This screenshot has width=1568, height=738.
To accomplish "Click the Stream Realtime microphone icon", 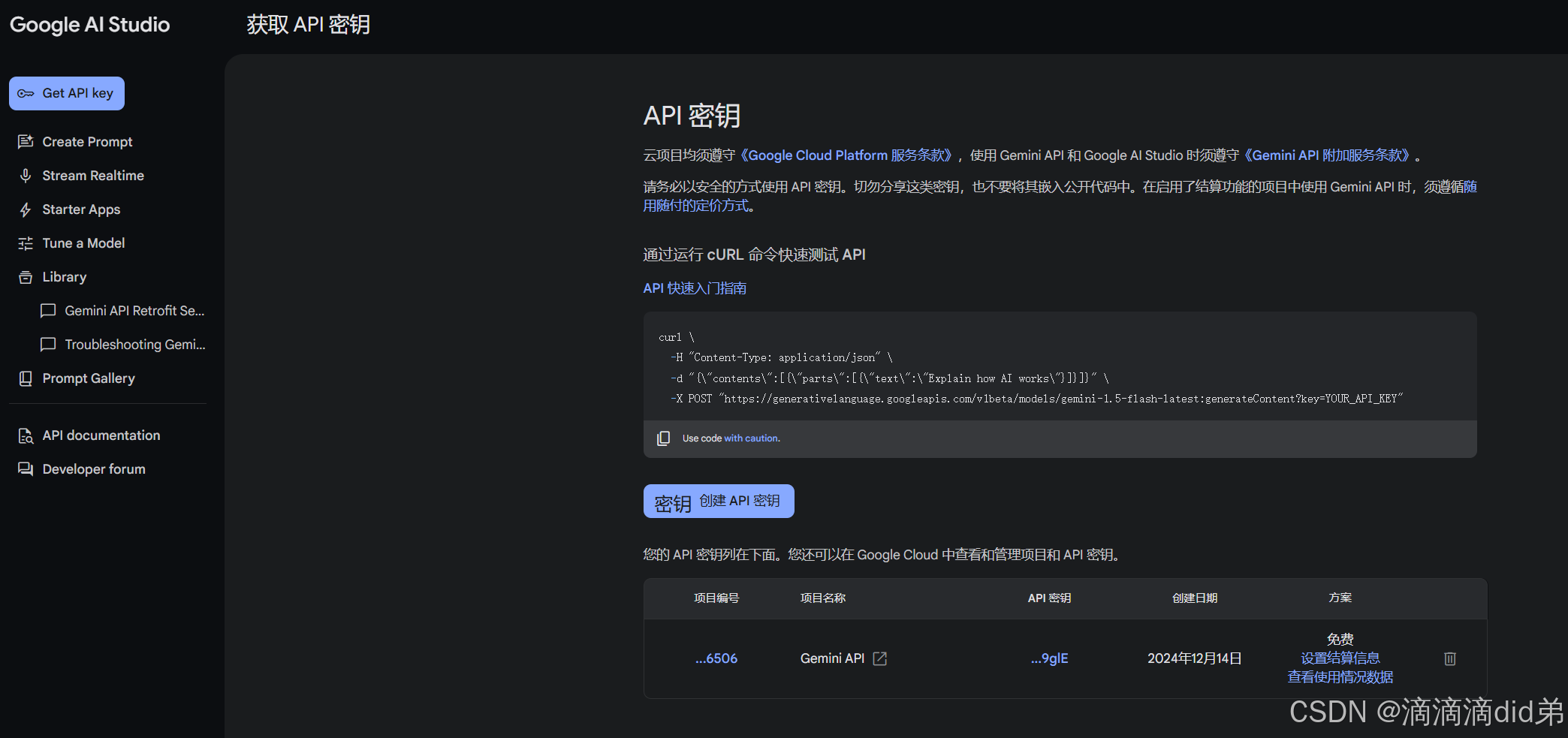I will click(26, 176).
